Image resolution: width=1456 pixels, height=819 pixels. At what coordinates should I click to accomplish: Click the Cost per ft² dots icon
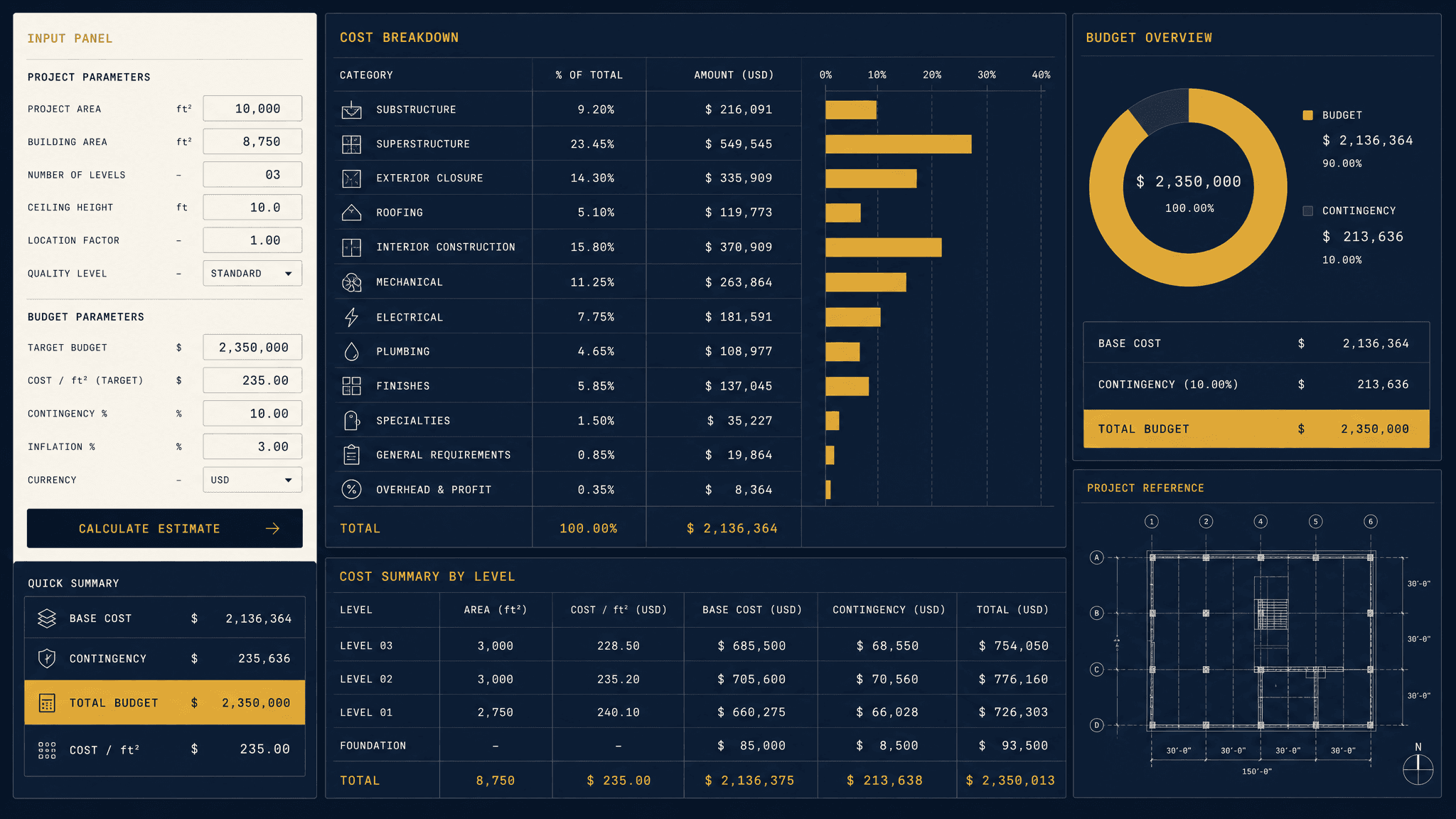point(47,750)
